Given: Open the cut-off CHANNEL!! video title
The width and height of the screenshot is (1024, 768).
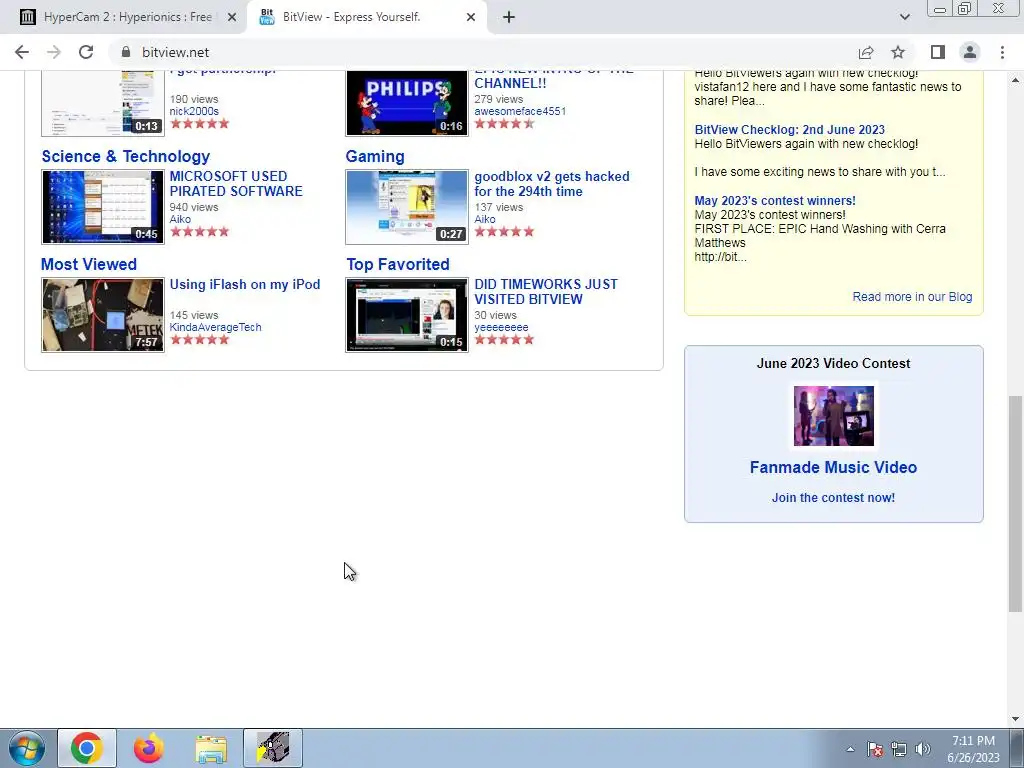Looking at the screenshot, I should point(554,79).
